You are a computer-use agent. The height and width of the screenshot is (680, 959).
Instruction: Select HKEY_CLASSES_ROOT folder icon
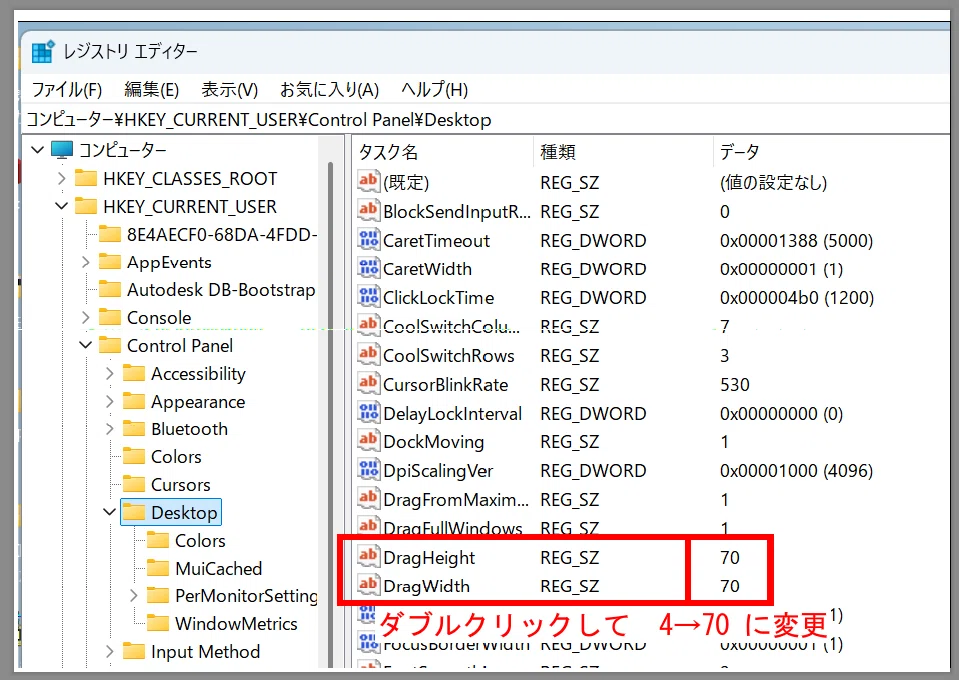tap(86, 179)
